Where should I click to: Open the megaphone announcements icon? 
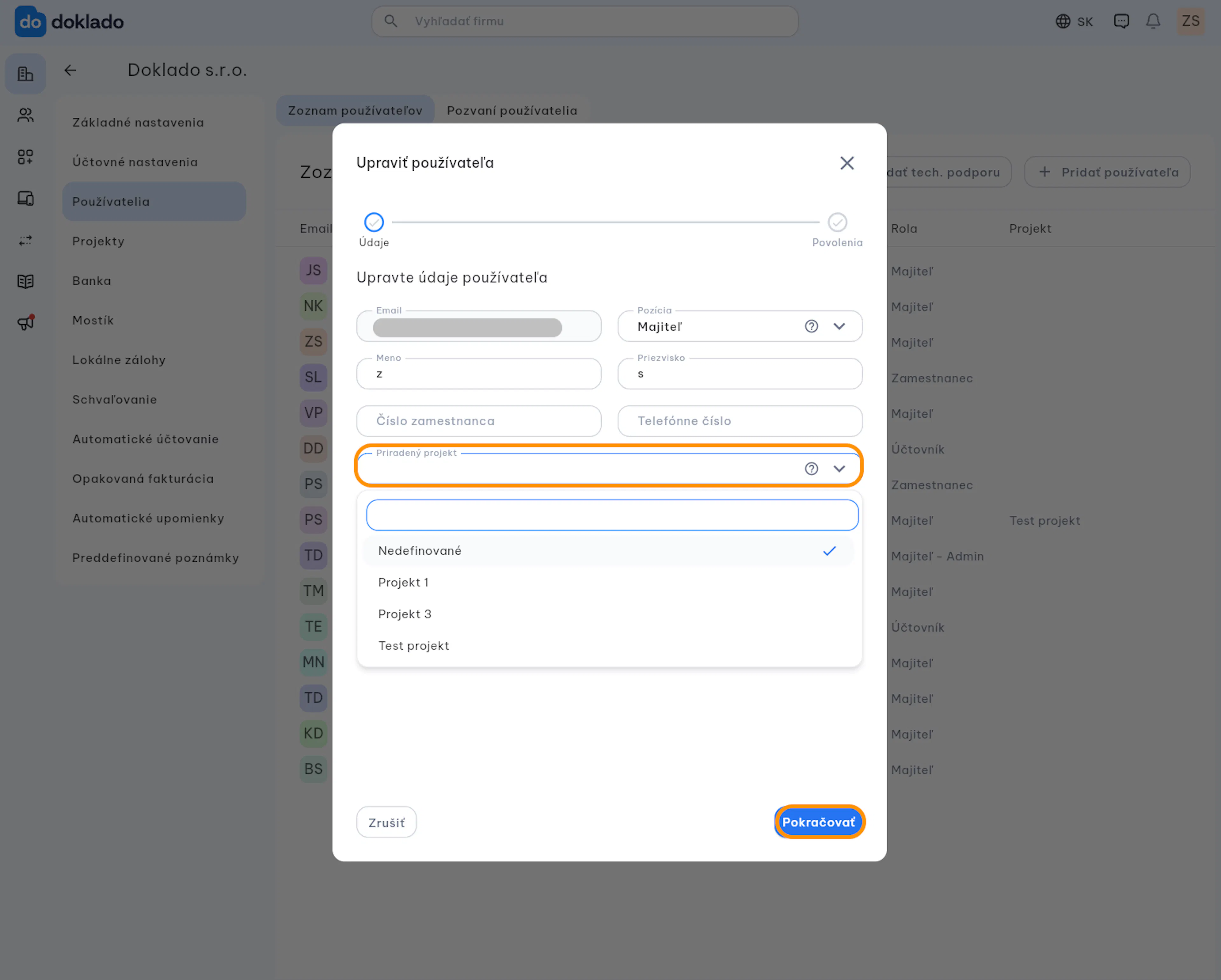click(x=25, y=323)
